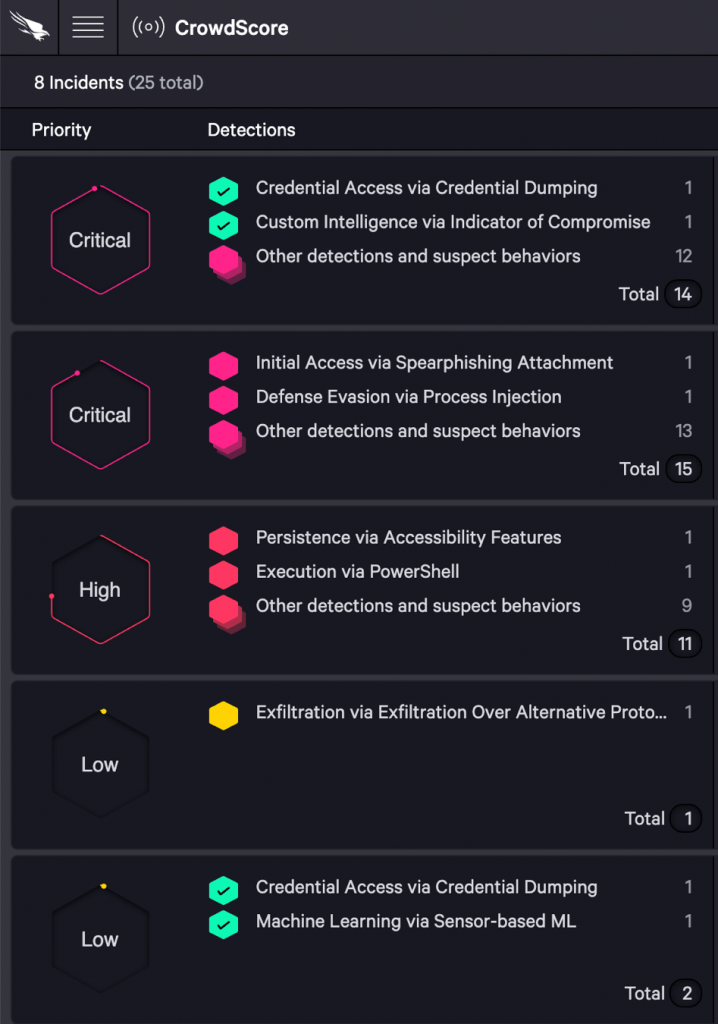The image size is (718, 1024).
Task: Click green check beside Custom Intelligence detection
Action: (x=223, y=223)
